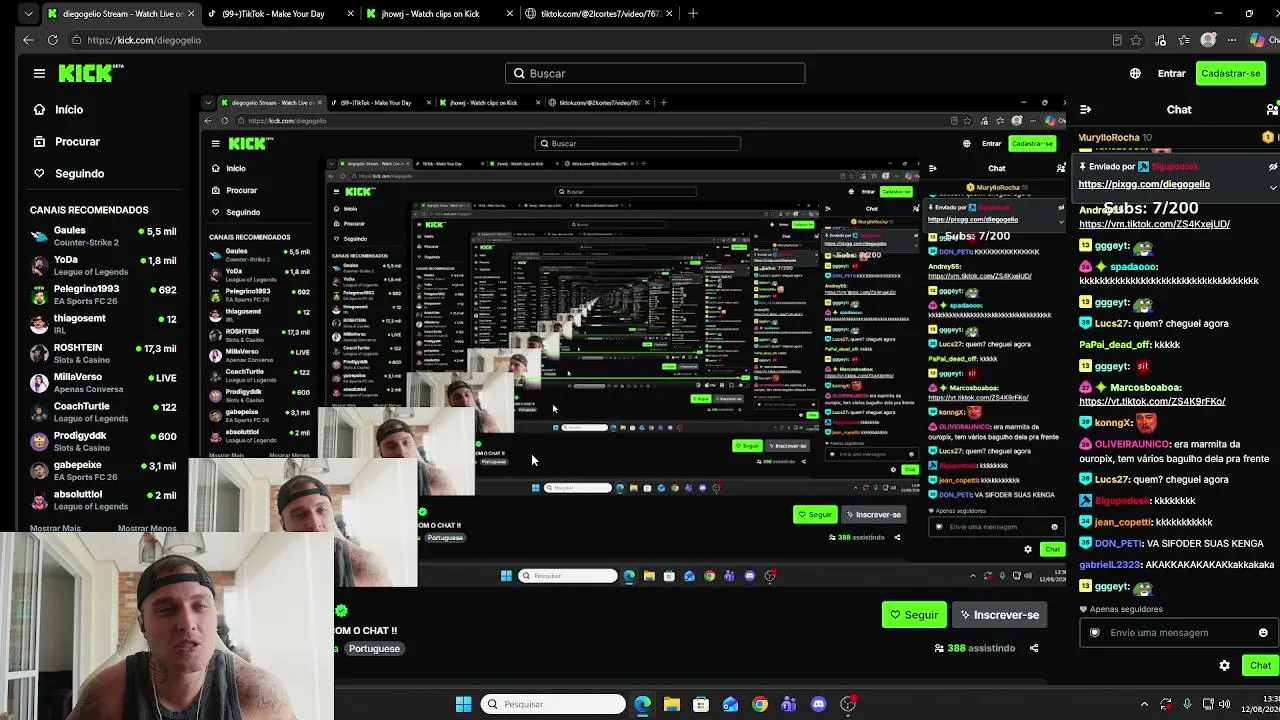This screenshot has width=1280, height=720.
Task: Open the language globe selector
Action: [1135, 73]
